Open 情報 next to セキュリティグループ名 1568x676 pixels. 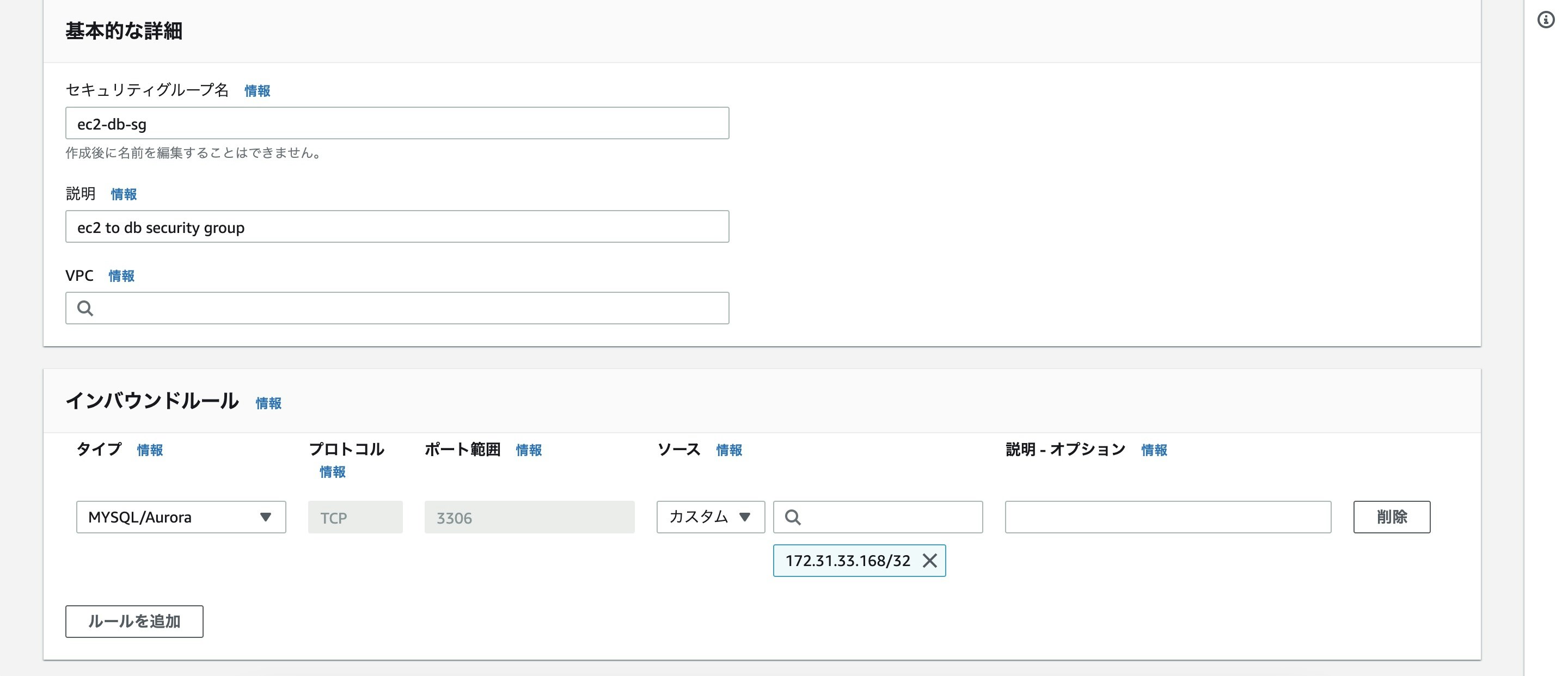pos(256,91)
